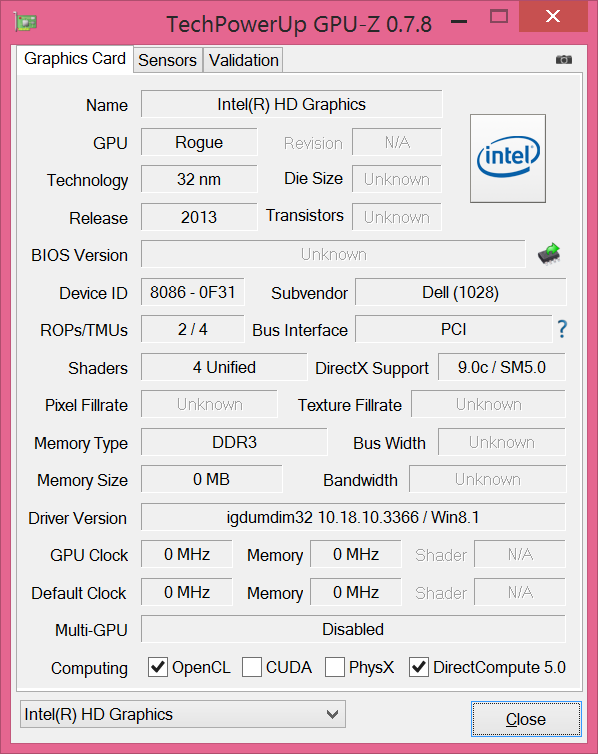This screenshot has width=598, height=754.
Task: Click the Name field showing Intel(R) HD Graphics
Action: pos(291,104)
